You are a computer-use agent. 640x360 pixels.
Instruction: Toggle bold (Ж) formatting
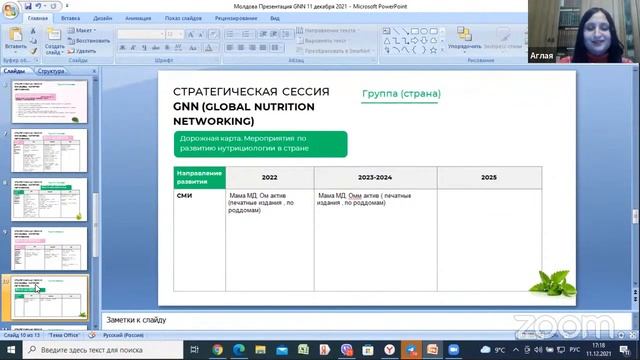pyautogui.click(x=122, y=48)
